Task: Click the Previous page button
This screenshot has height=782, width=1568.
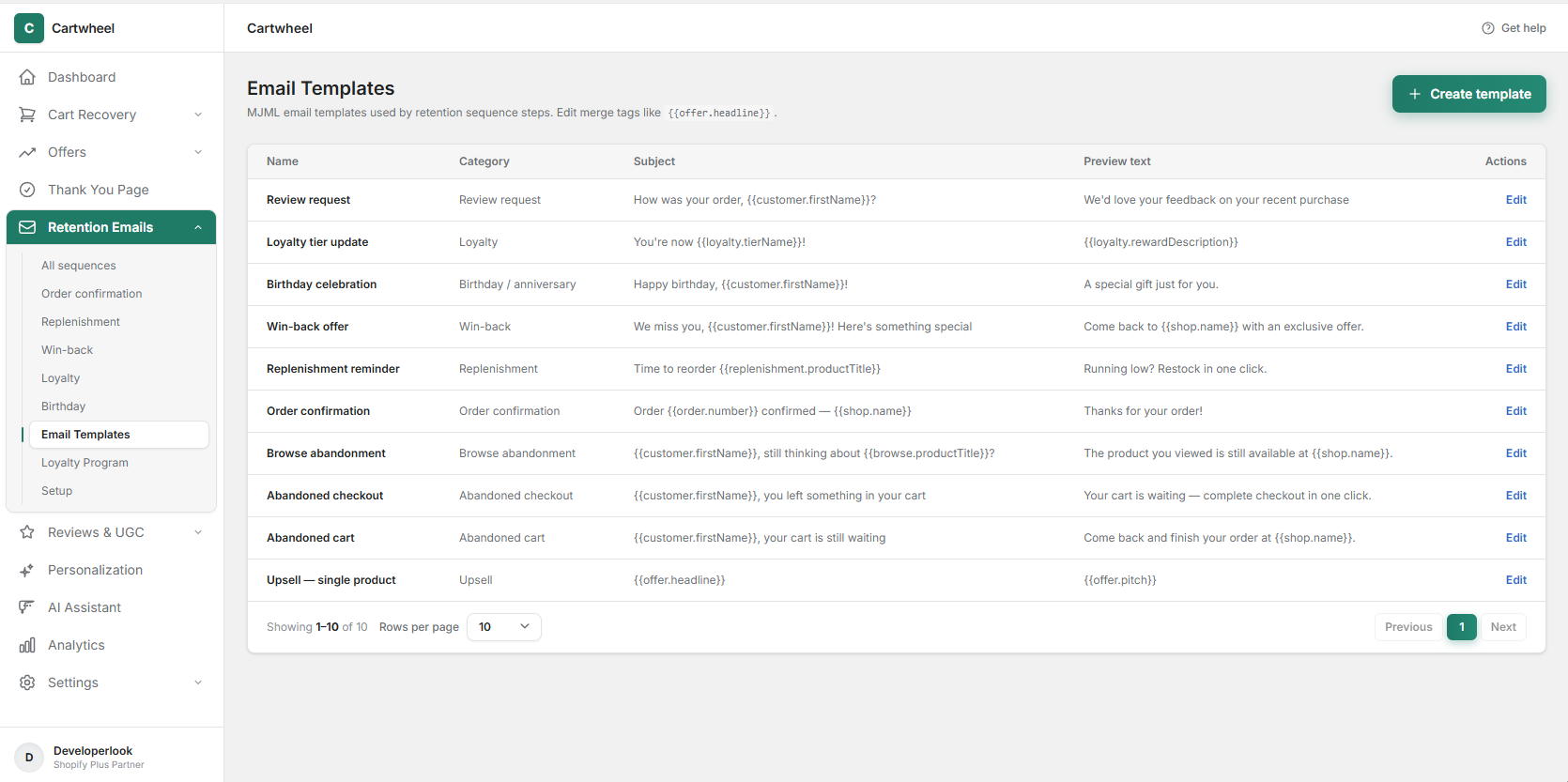Action: (1408, 627)
